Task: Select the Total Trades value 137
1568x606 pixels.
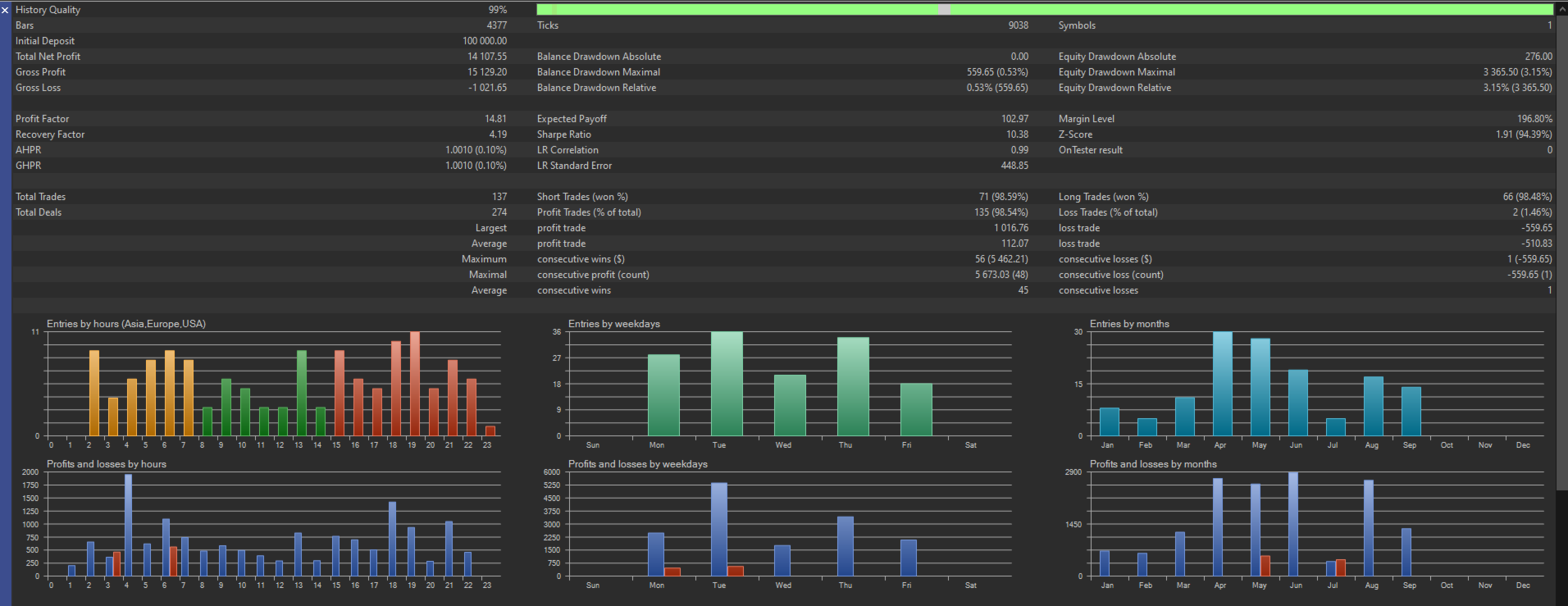Action: pos(499,197)
